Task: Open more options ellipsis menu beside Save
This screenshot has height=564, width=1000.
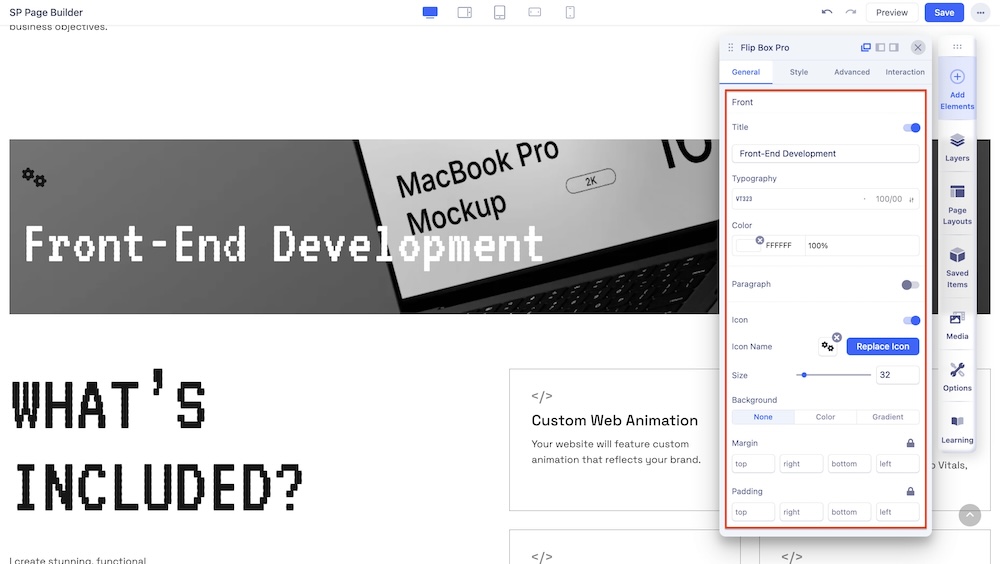Action: tap(980, 12)
